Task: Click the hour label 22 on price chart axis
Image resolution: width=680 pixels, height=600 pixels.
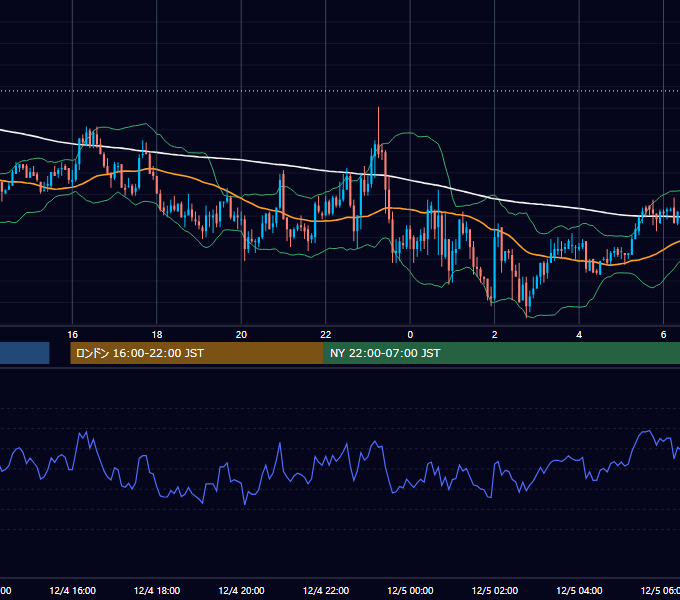Action: point(326,335)
